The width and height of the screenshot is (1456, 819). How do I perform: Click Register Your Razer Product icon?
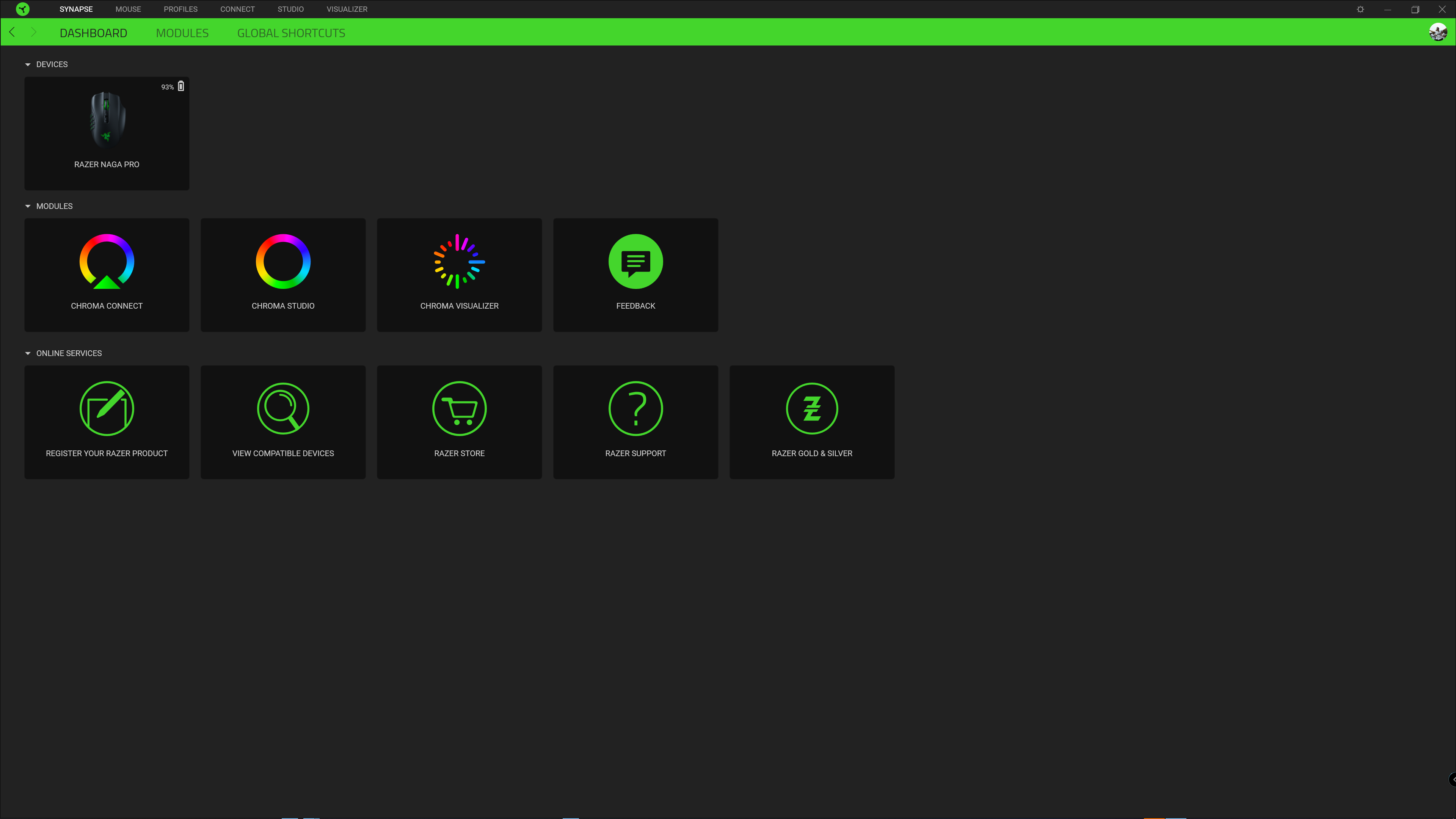point(106,409)
